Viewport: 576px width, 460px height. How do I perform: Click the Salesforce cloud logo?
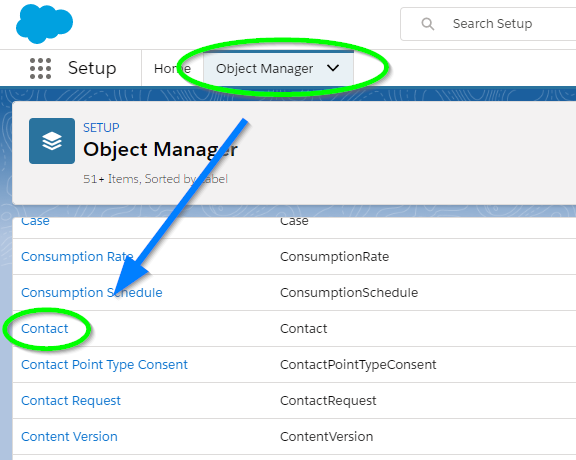pyautogui.click(x=44, y=24)
